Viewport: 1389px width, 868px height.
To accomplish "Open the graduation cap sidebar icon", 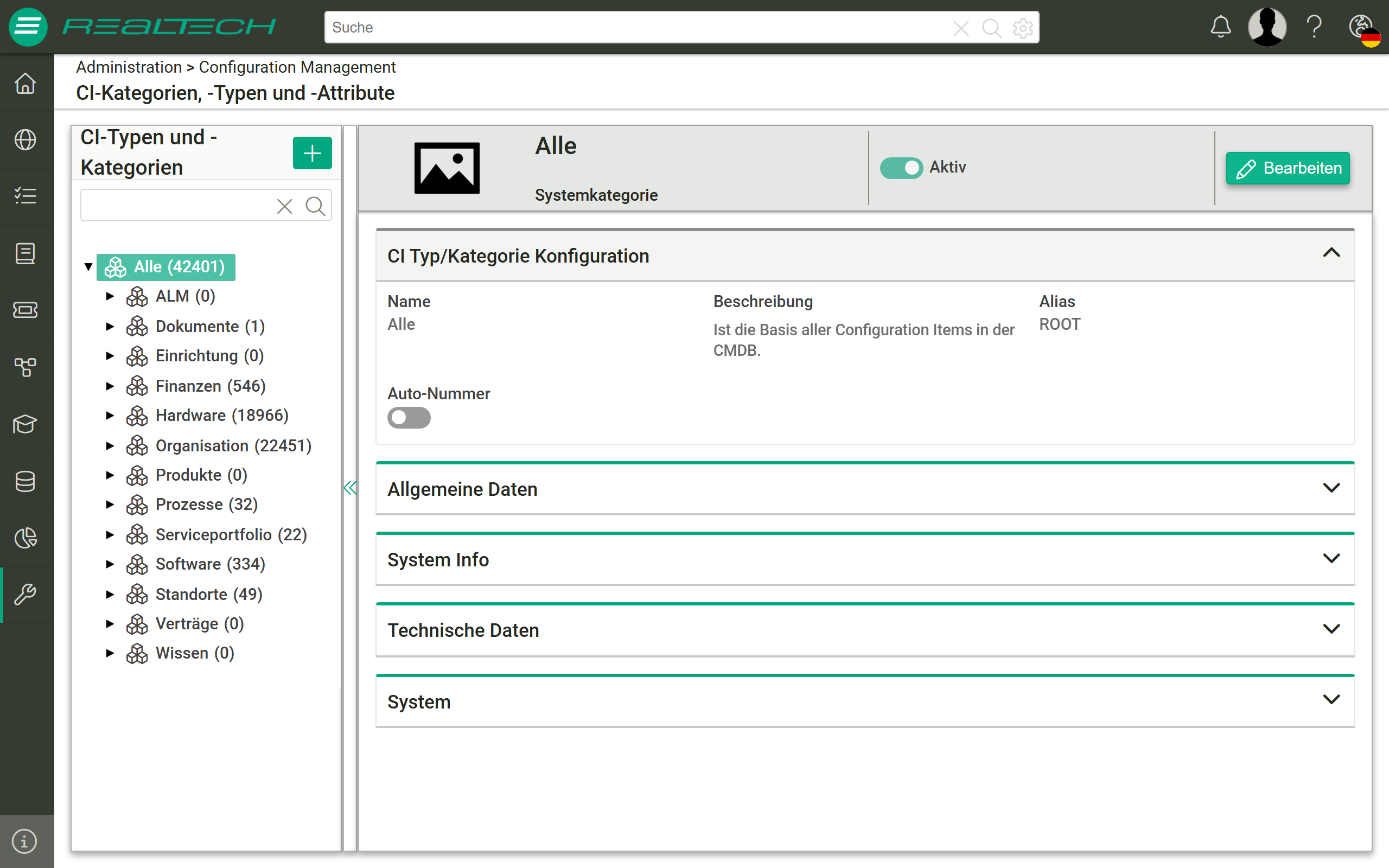I will (26, 424).
